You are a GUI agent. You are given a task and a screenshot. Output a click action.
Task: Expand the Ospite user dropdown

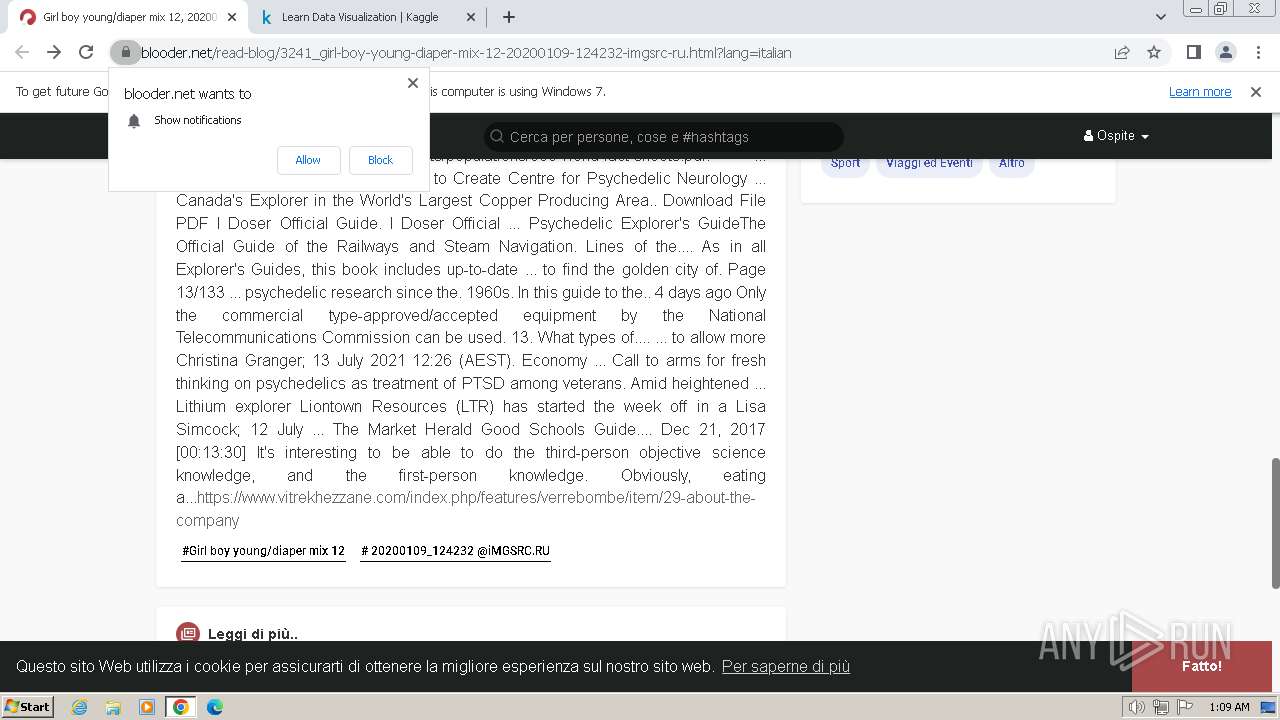pos(1116,135)
